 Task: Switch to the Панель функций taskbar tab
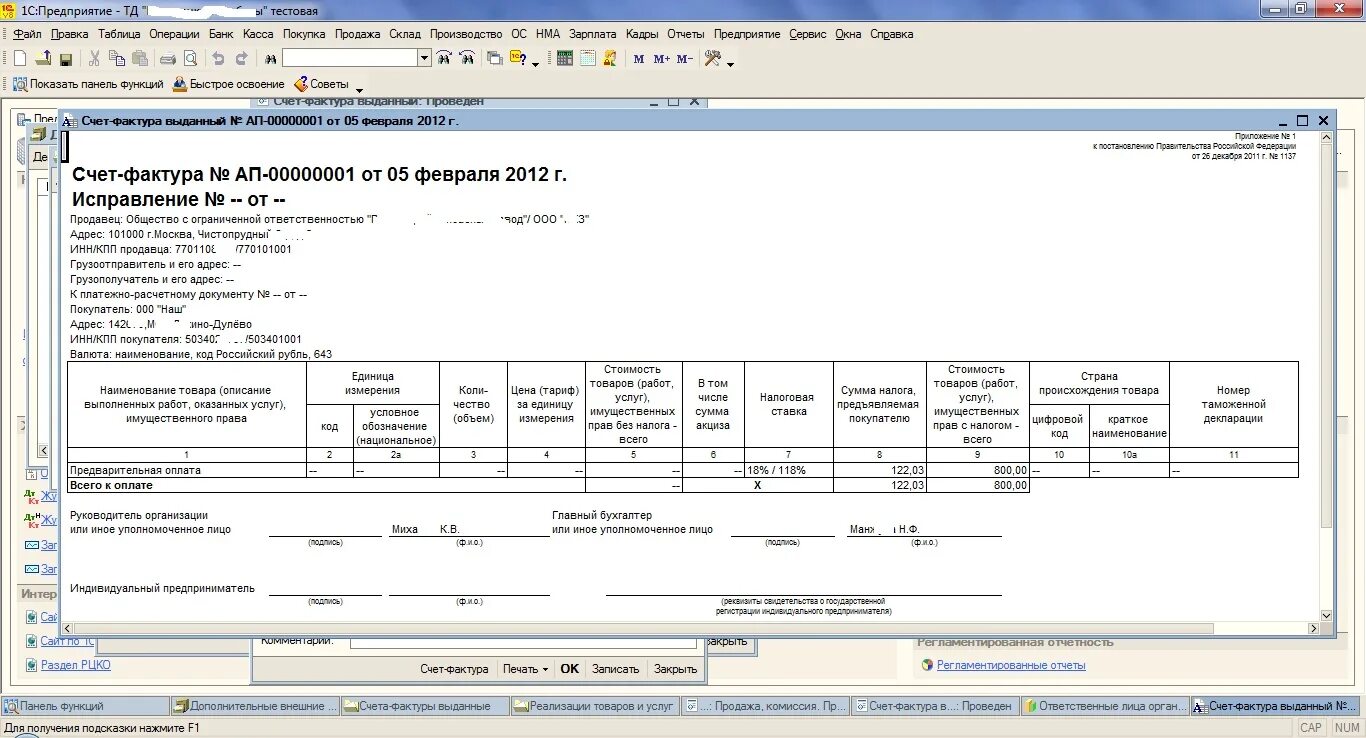click(84, 706)
